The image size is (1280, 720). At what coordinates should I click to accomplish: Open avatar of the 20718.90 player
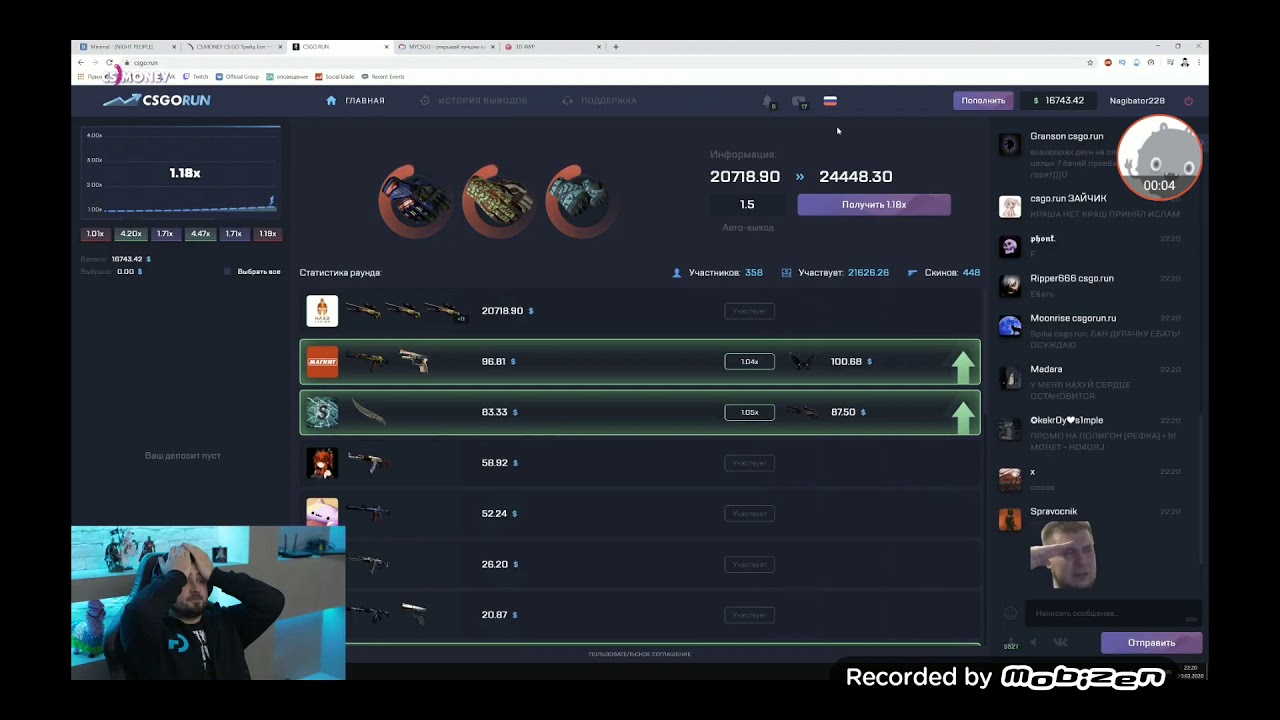[x=322, y=311]
